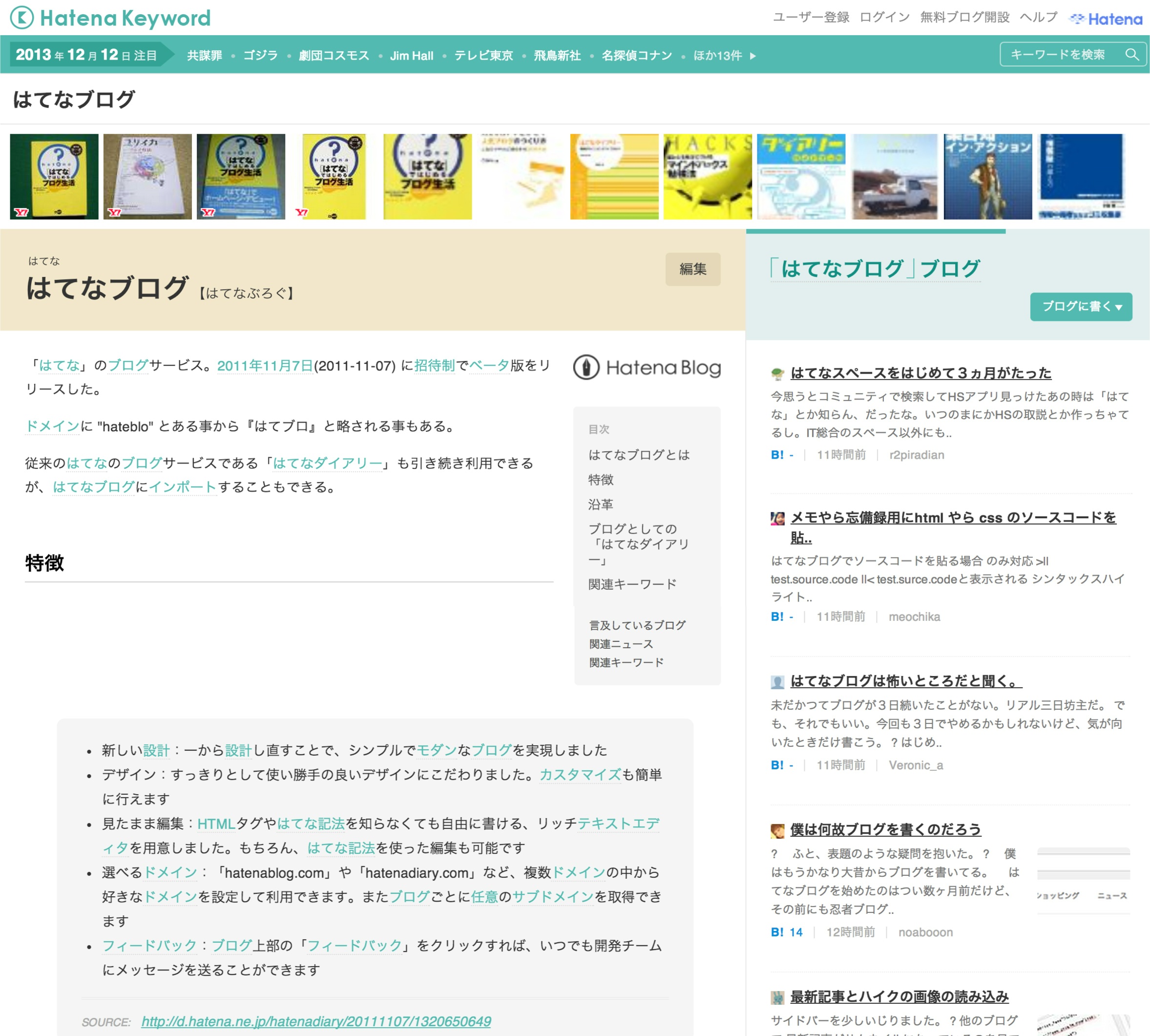Open post はてなスペースをはじめて３ヵ月がたった
1150x1036 pixels.
920,373
